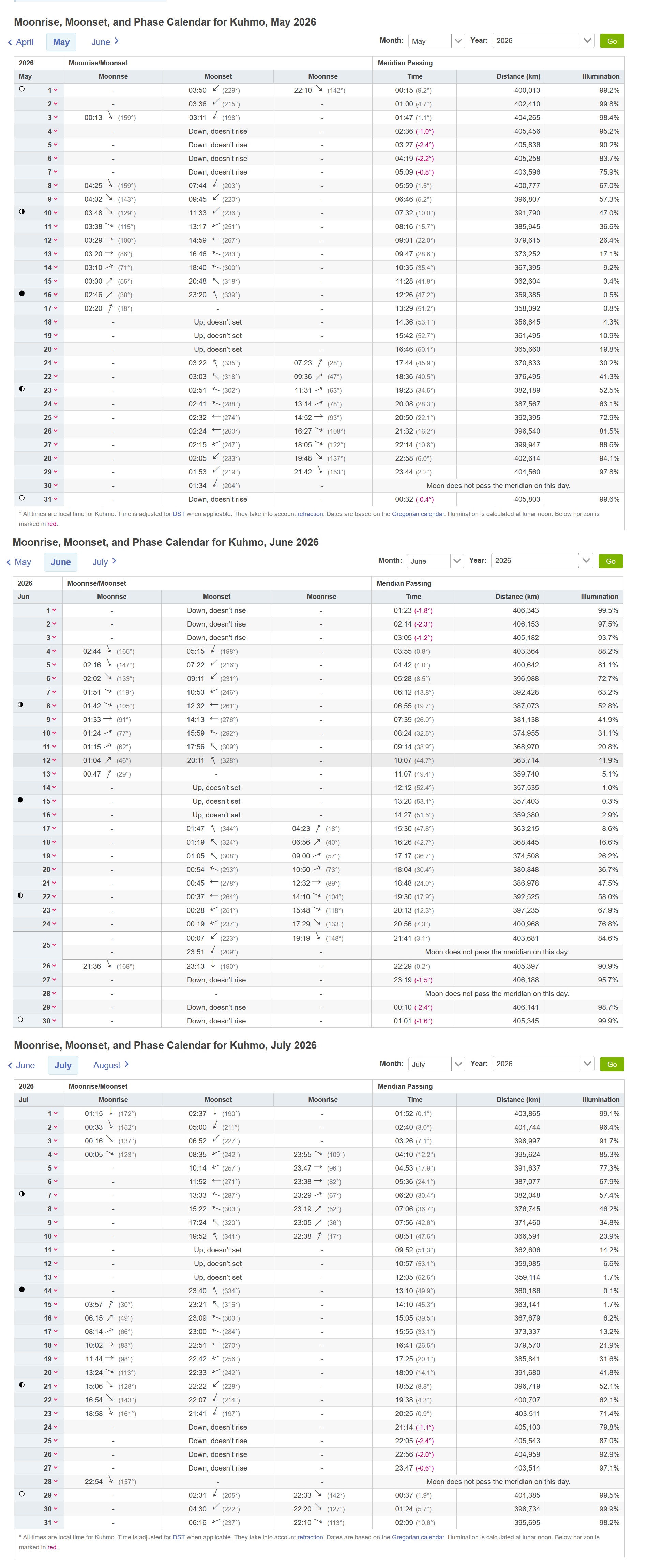
Task: Click the first quarter moon icon on May 23
Action: [x=22, y=389]
